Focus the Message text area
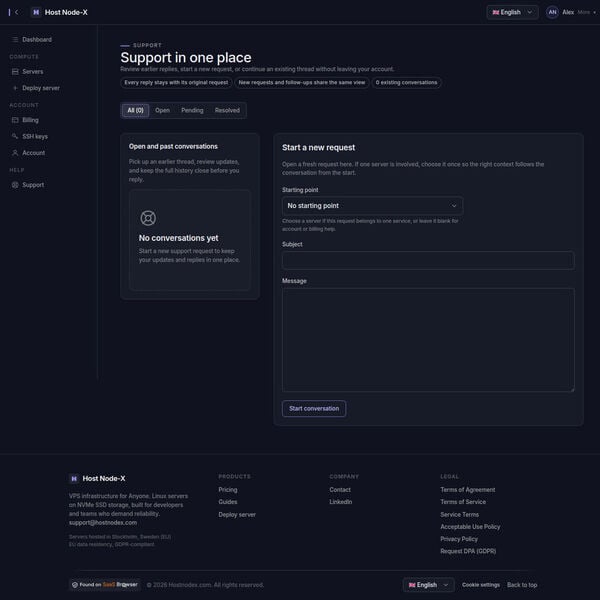 428,340
